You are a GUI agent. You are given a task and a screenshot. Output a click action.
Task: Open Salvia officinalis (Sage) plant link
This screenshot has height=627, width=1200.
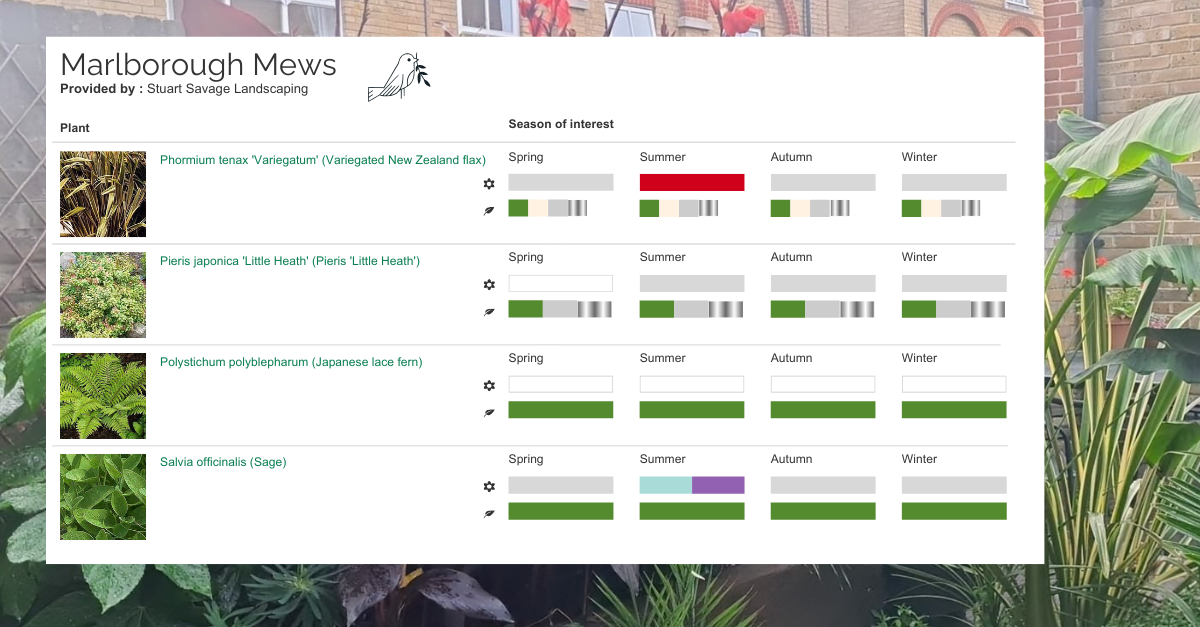point(223,462)
